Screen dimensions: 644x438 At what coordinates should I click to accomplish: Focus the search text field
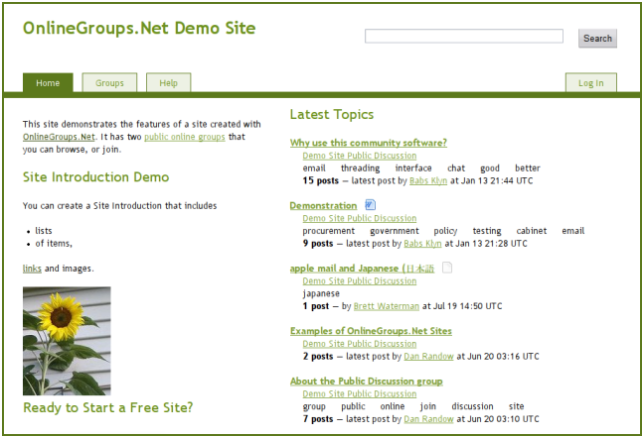point(463,37)
